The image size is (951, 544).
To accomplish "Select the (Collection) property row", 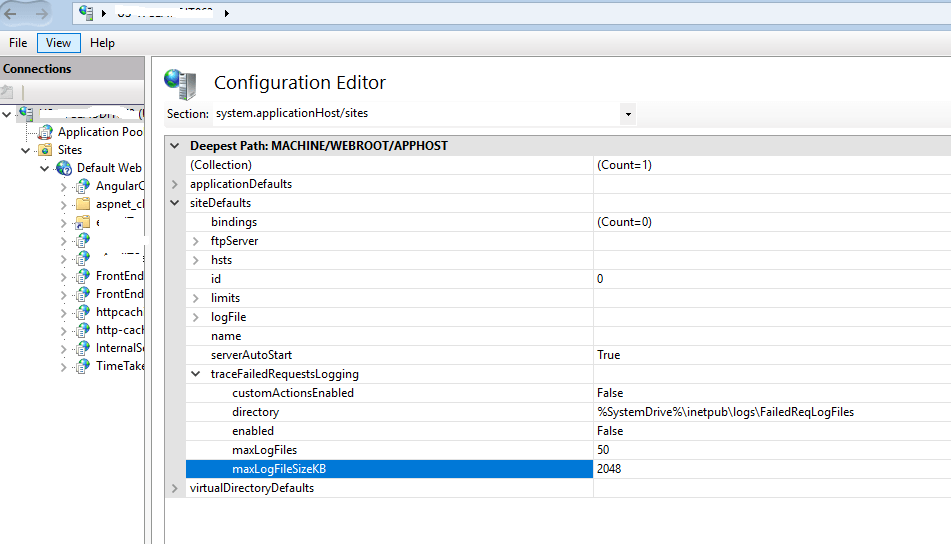I will coord(389,165).
